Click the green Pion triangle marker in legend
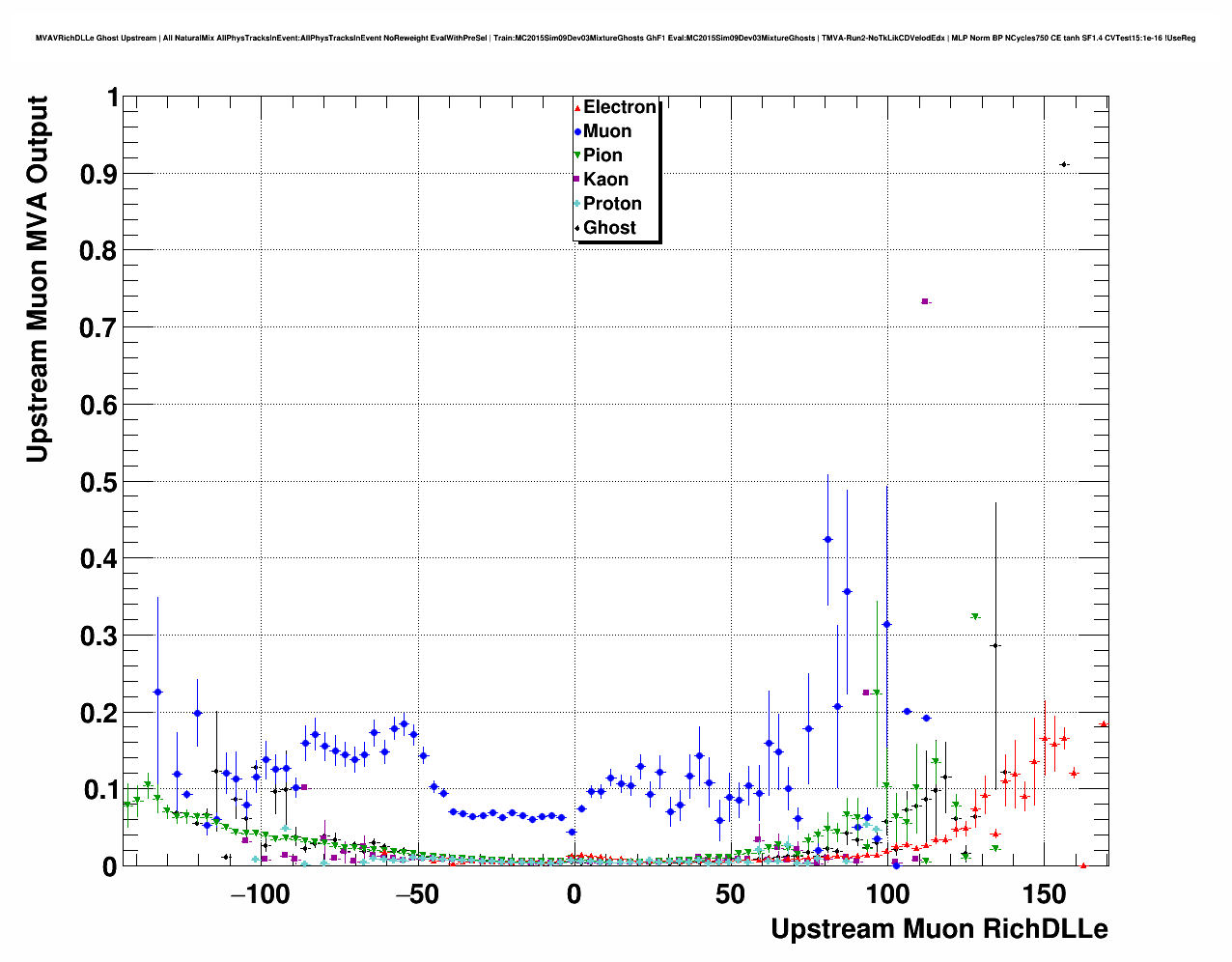The width and height of the screenshot is (1232, 962). pos(577,156)
